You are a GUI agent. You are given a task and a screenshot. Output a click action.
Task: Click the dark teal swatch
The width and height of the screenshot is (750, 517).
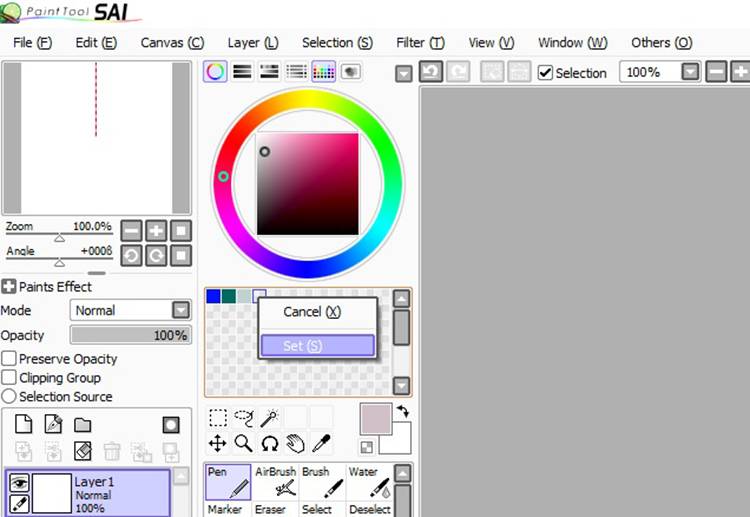coord(229,296)
